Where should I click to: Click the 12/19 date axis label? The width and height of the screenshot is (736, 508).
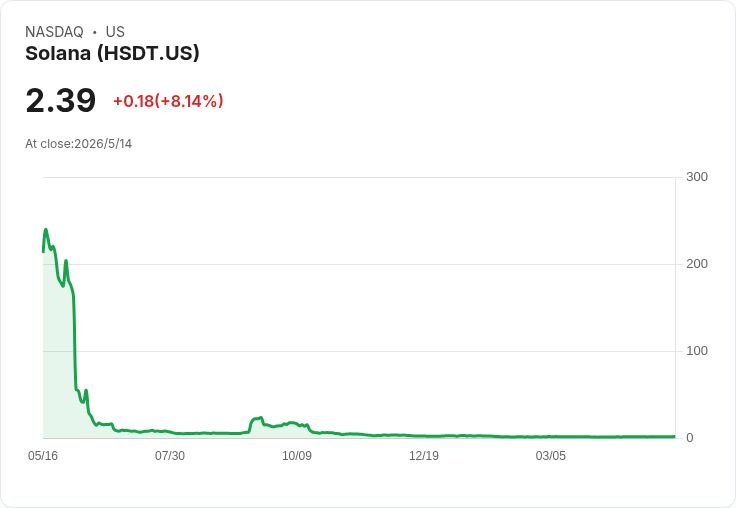(x=424, y=455)
